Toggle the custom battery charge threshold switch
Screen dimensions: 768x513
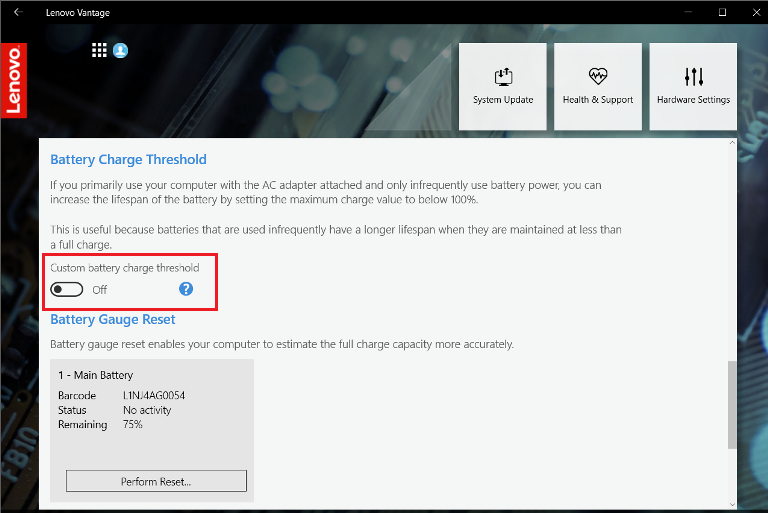coord(67,290)
